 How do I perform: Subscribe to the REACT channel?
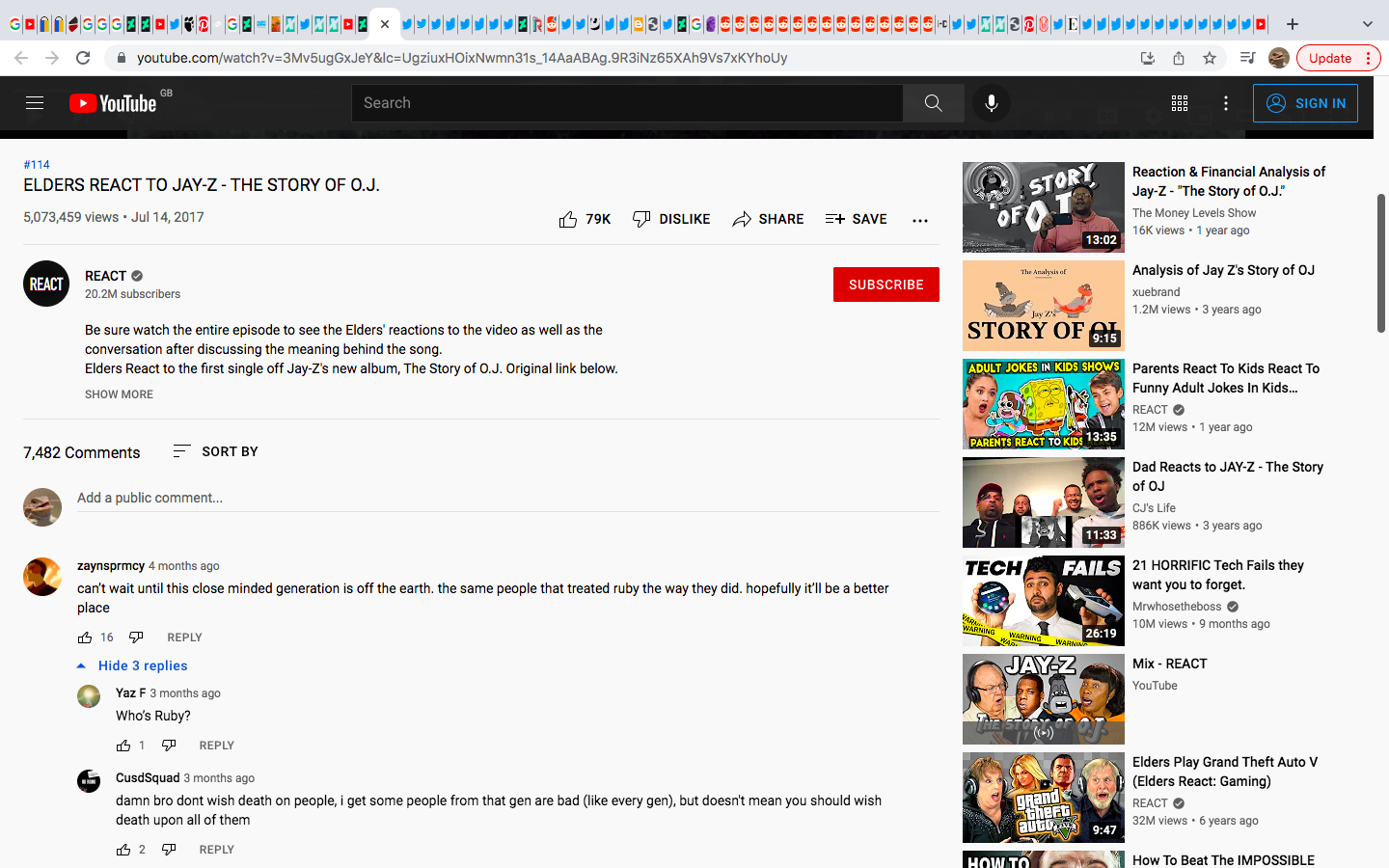[x=885, y=285]
